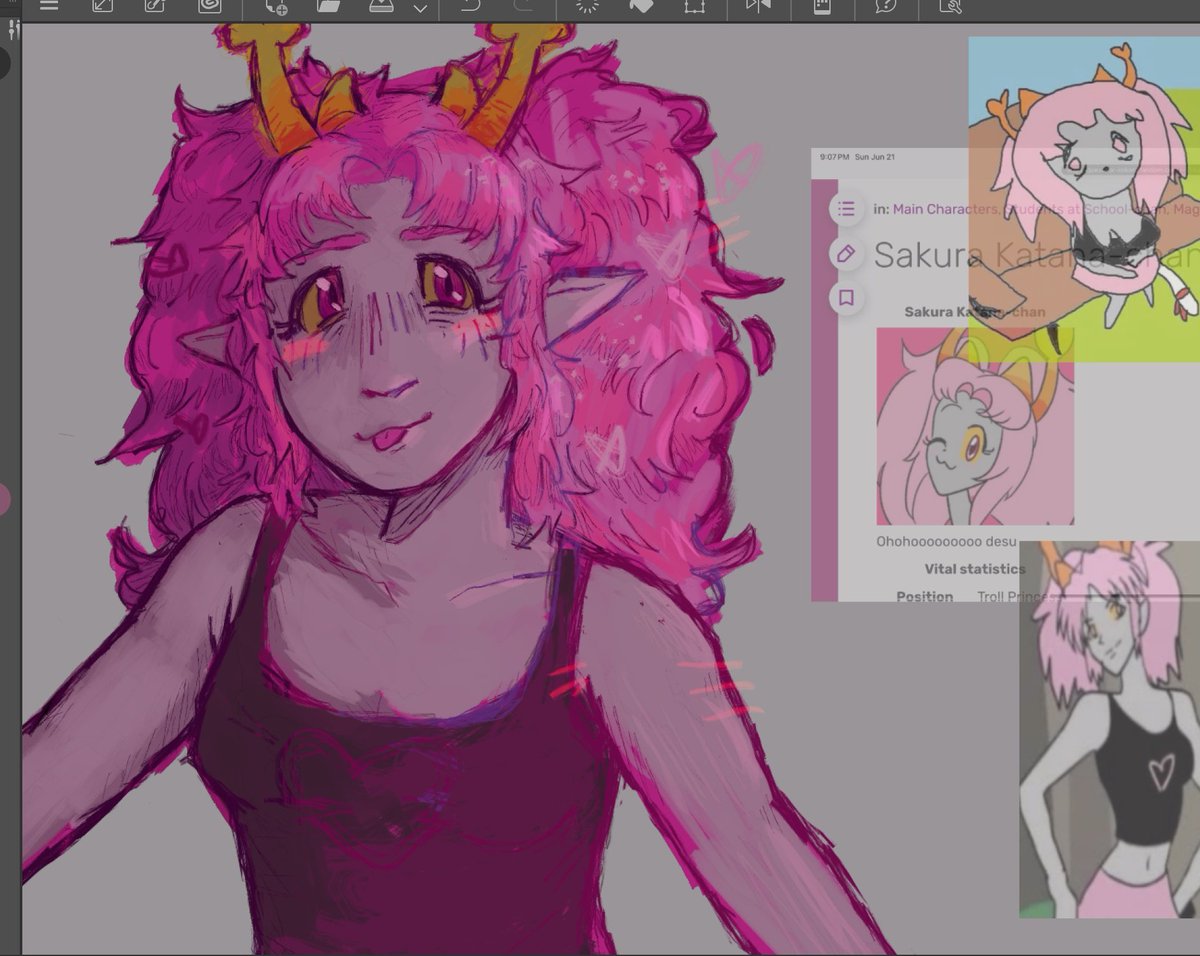Viewport: 1200px width, 956px height.
Task: Select the black heart tank-top reference image
Action: [x=1109, y=729]
